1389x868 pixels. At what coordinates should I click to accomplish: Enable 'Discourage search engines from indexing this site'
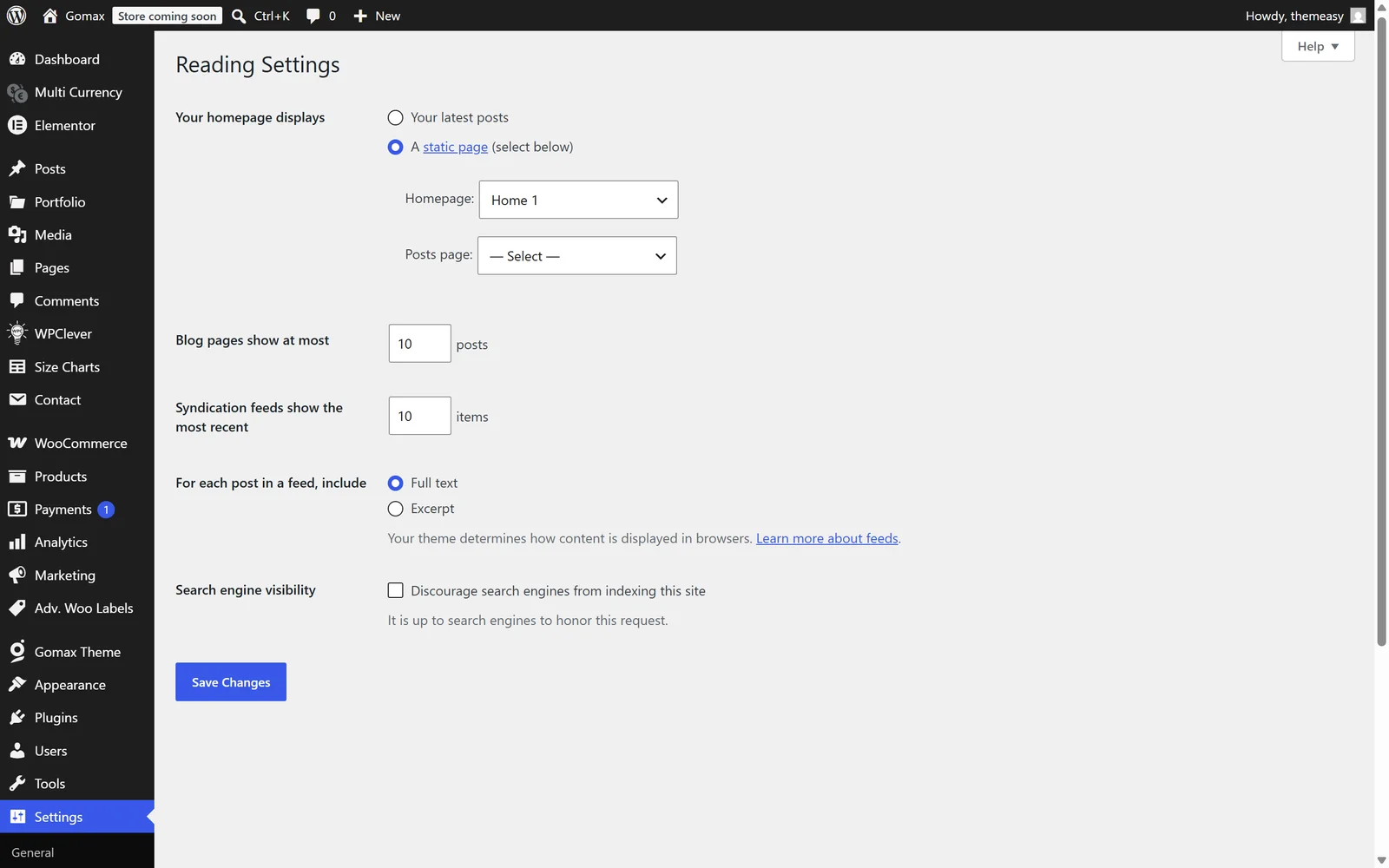[x=395, y=590]
